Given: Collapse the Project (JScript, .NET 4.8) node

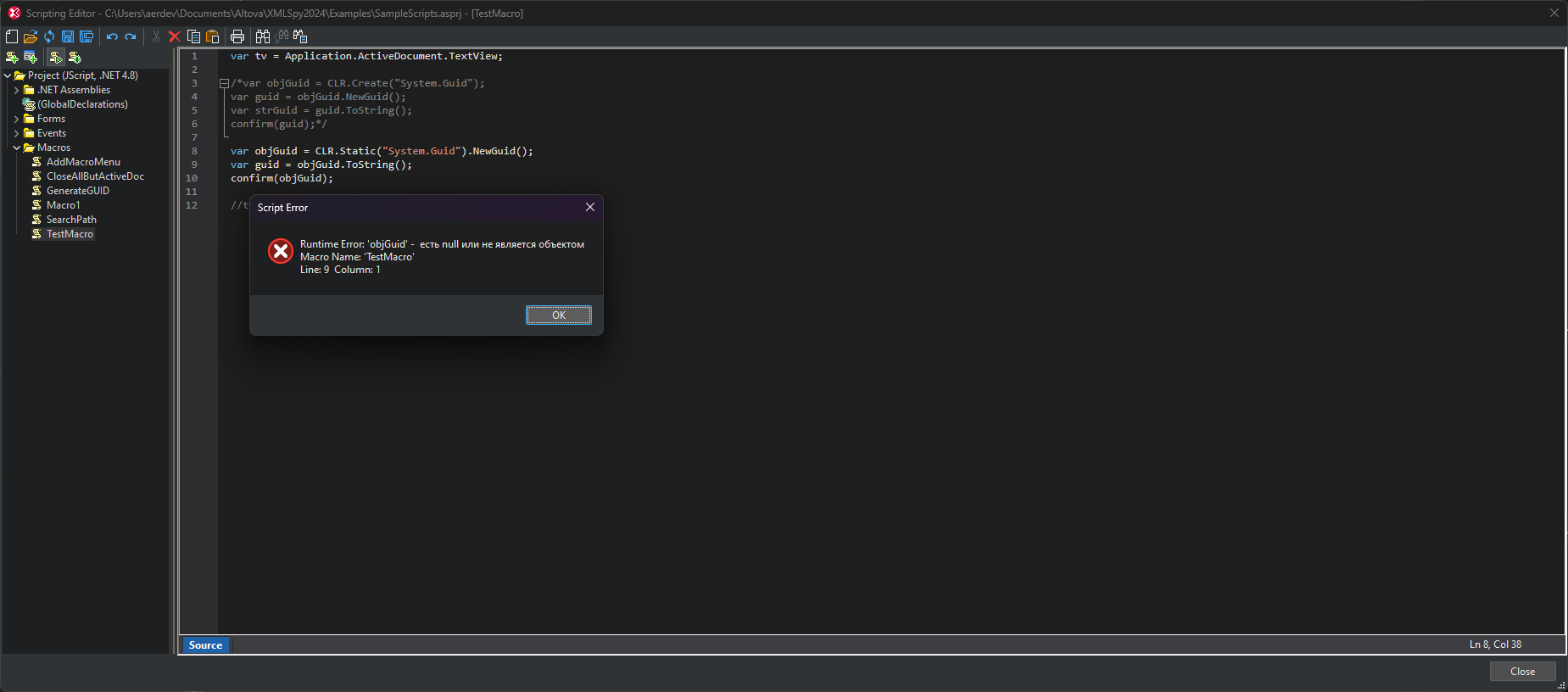Looking at the screenshot, I should click(x=8, y=75).
